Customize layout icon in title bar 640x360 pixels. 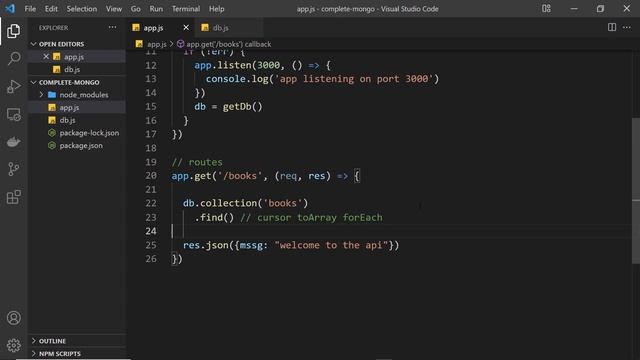click(x=546, y=9)
